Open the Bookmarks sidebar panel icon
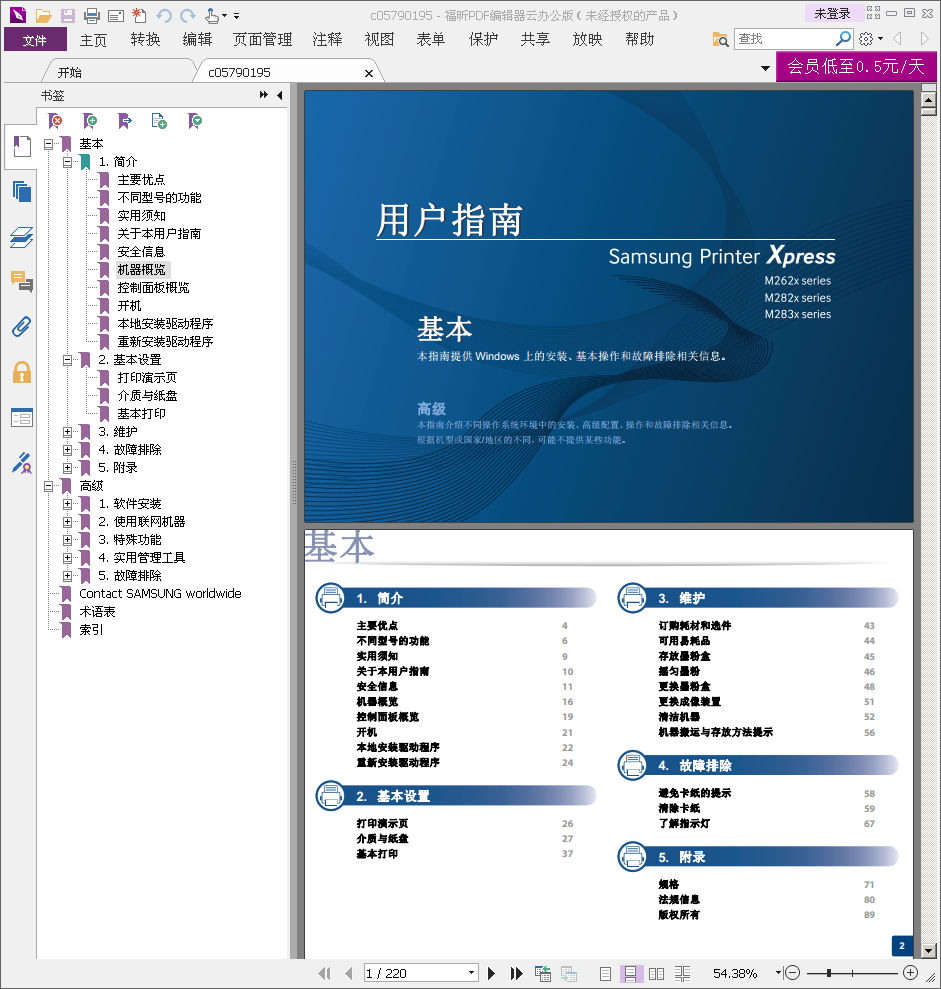 click(x=21, y=146)
